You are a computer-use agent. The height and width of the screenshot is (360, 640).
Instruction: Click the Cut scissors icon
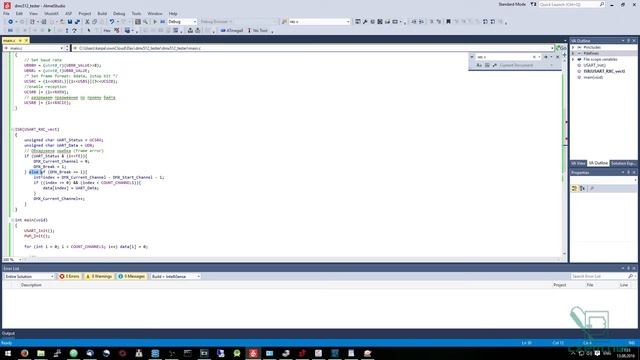tap(87, 22)
